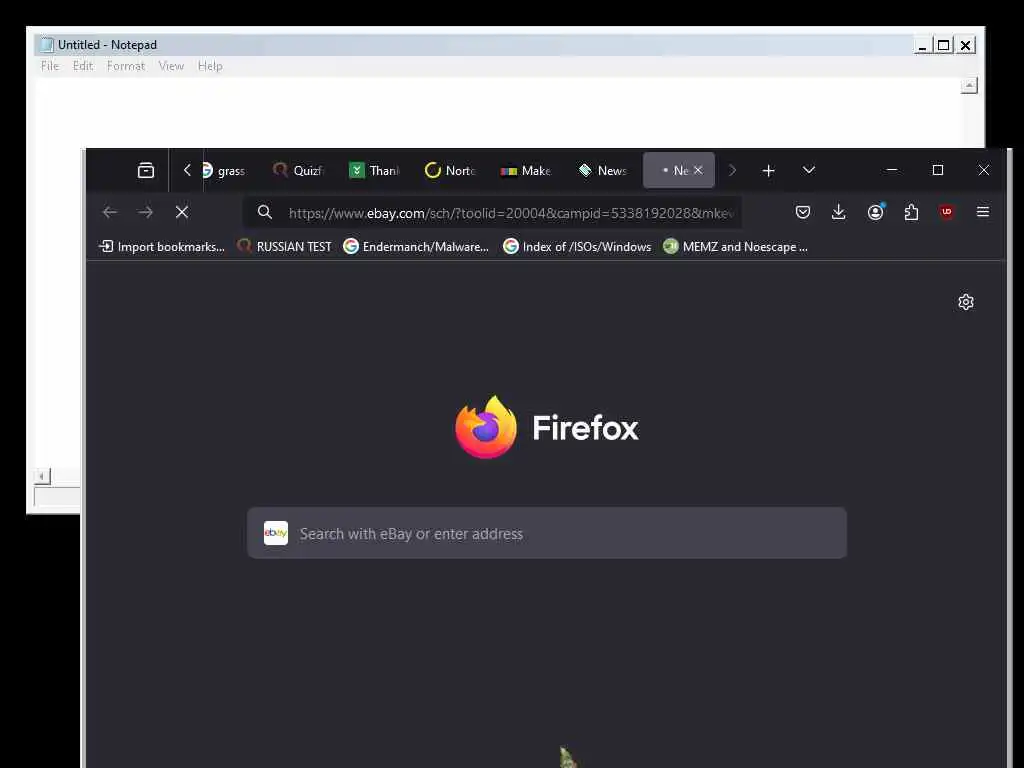Click the search magnifier in address bar
The height and width of the screenshot is (768, 1024).
pos(264,212)
